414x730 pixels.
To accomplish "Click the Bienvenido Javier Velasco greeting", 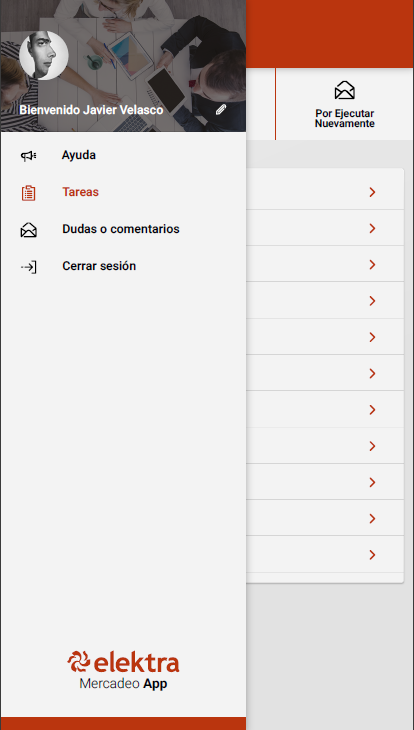I will click(x=91, y=110).
